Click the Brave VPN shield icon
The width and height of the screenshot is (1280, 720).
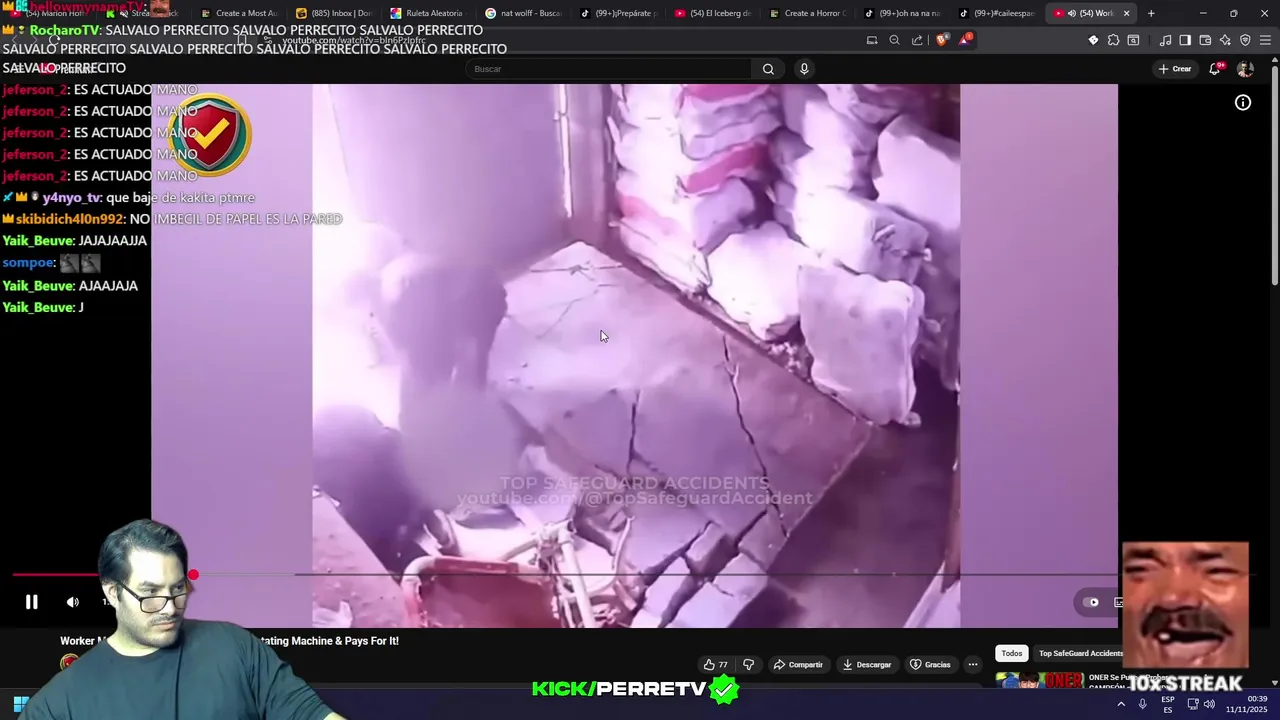point(1245,40)
